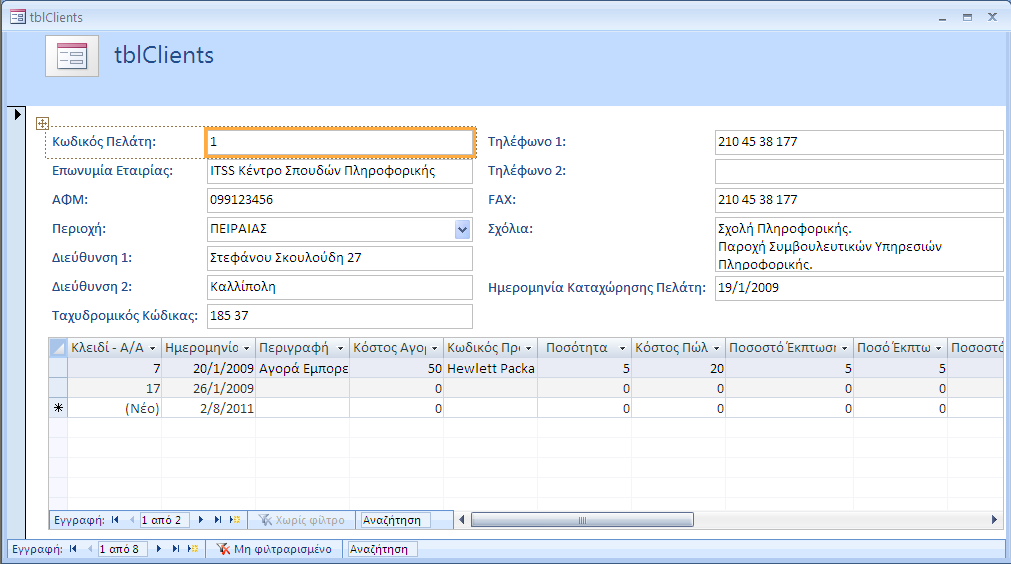Click the 26/1/2009 date cell
Screen dimensions: 1011x564
pos(208,388)
